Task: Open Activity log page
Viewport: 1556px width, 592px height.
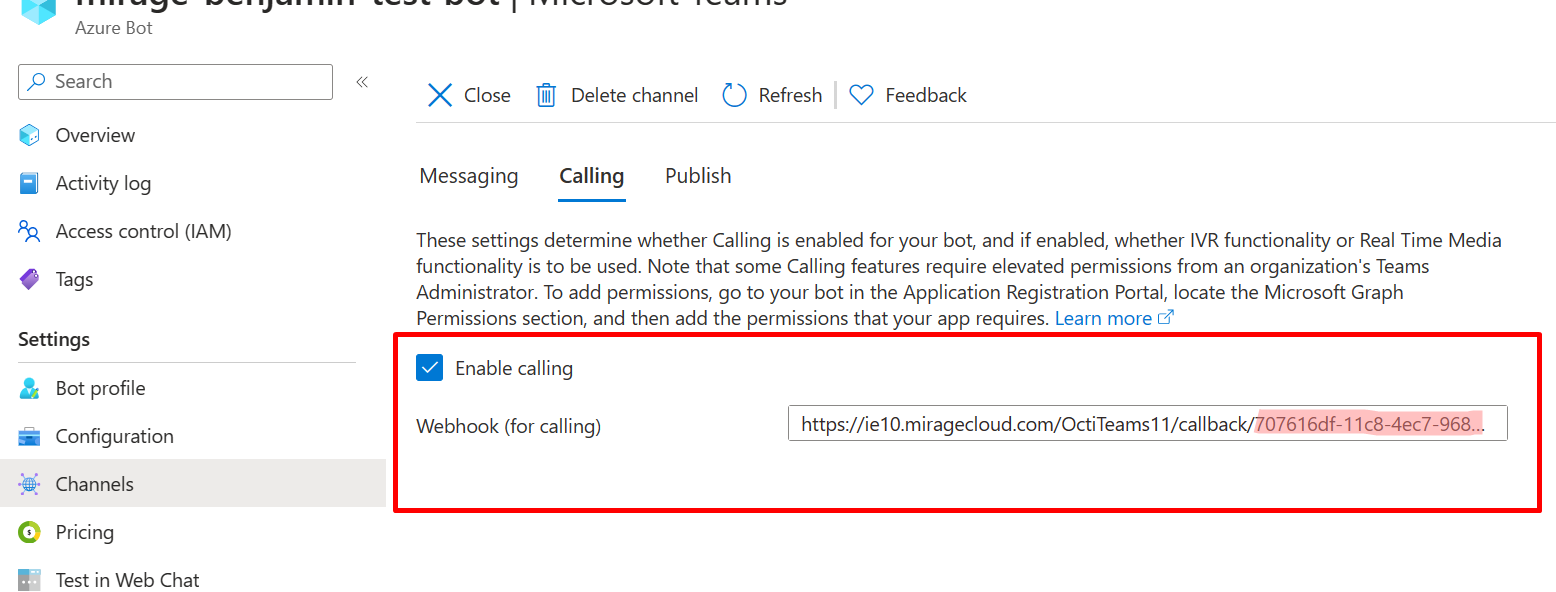Action: click(103, 183)
